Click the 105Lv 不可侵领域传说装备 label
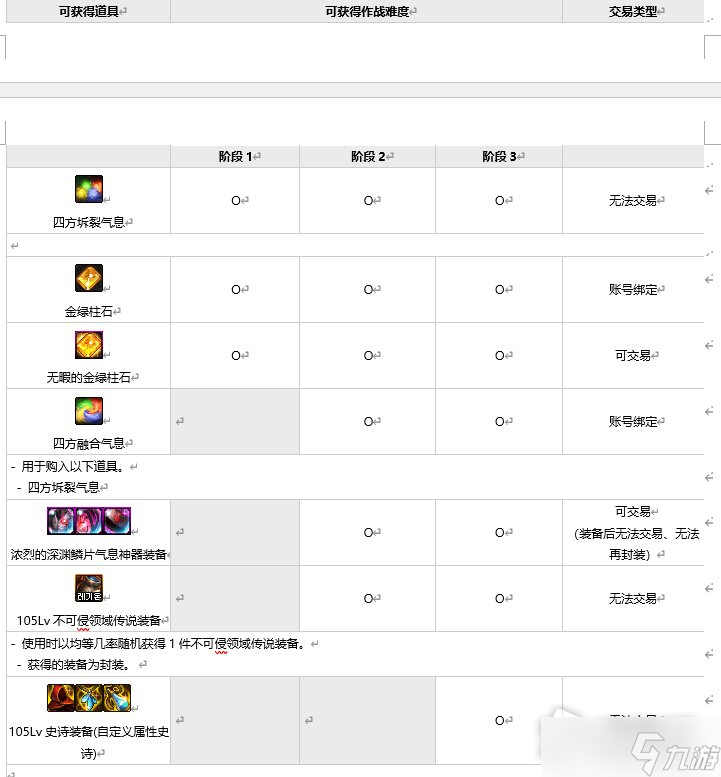The width and height of the screenshot is (721, 777). [x=89, y=620]
